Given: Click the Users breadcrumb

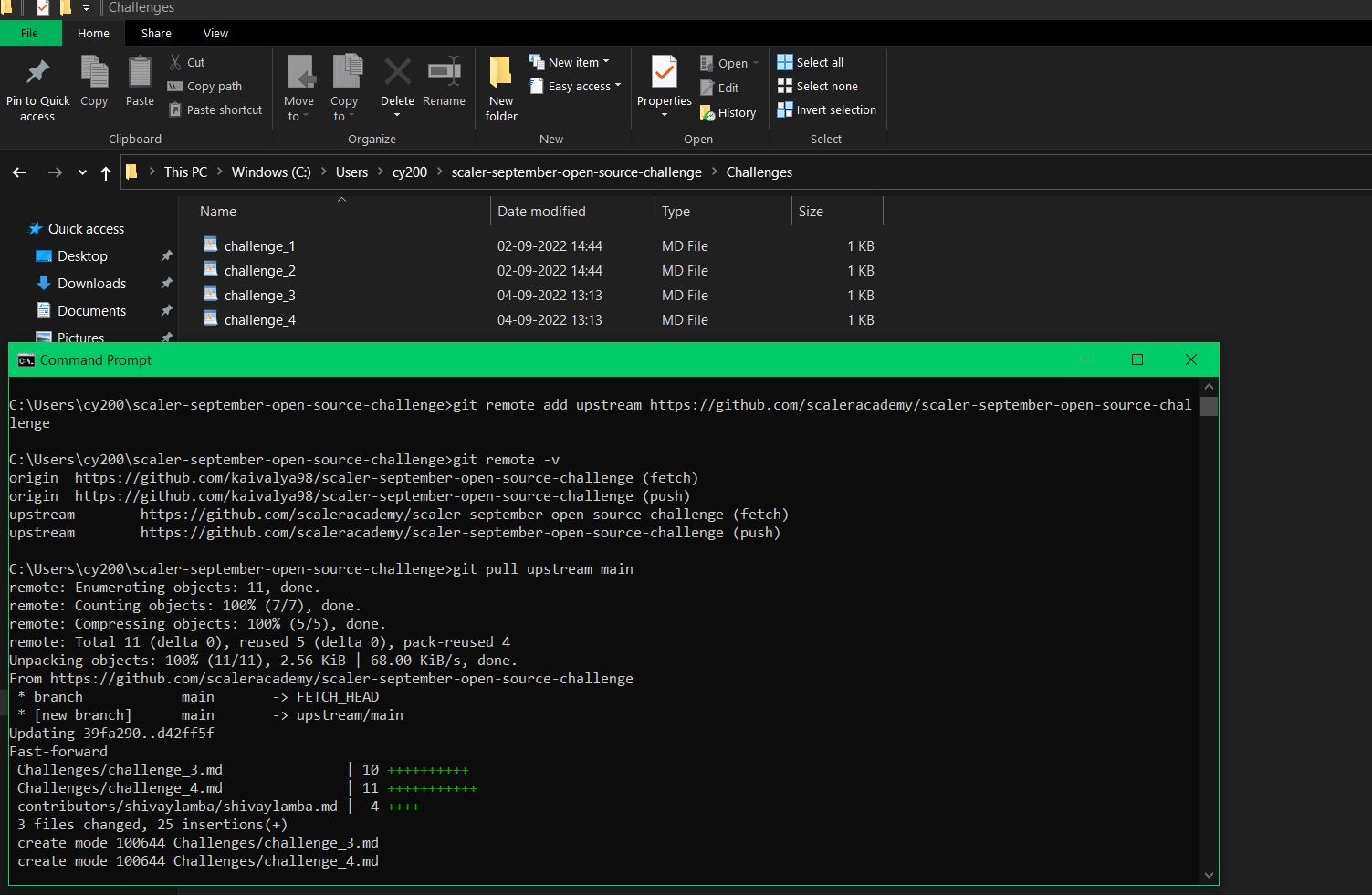Looking at the screenshot, I should [x=351, y=172].
